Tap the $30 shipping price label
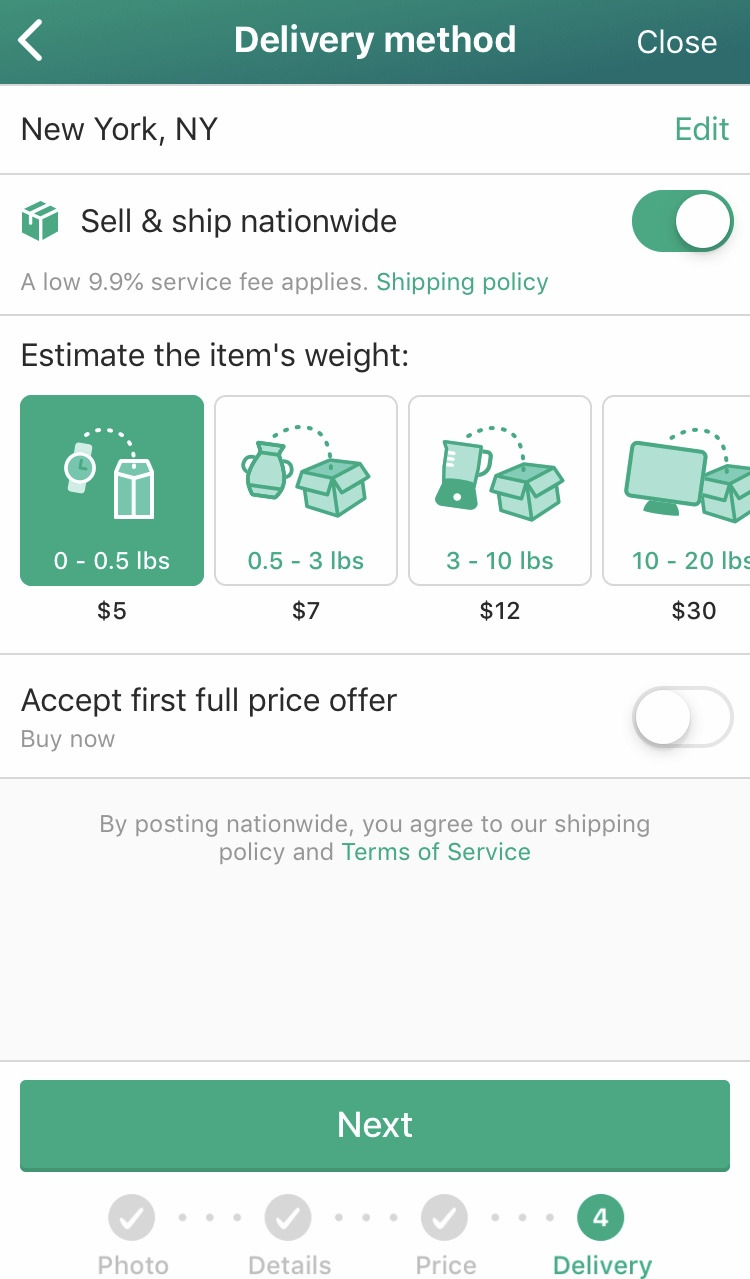750x1279 pixels. (x=693, y=610)
